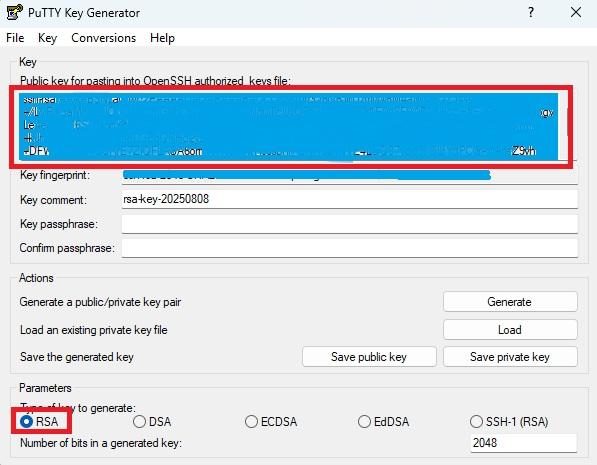Image resolution: width=597 pixels, height=465 pixels.
Task: Click 'Load an existing private key file' label
Action: (93, 330)
